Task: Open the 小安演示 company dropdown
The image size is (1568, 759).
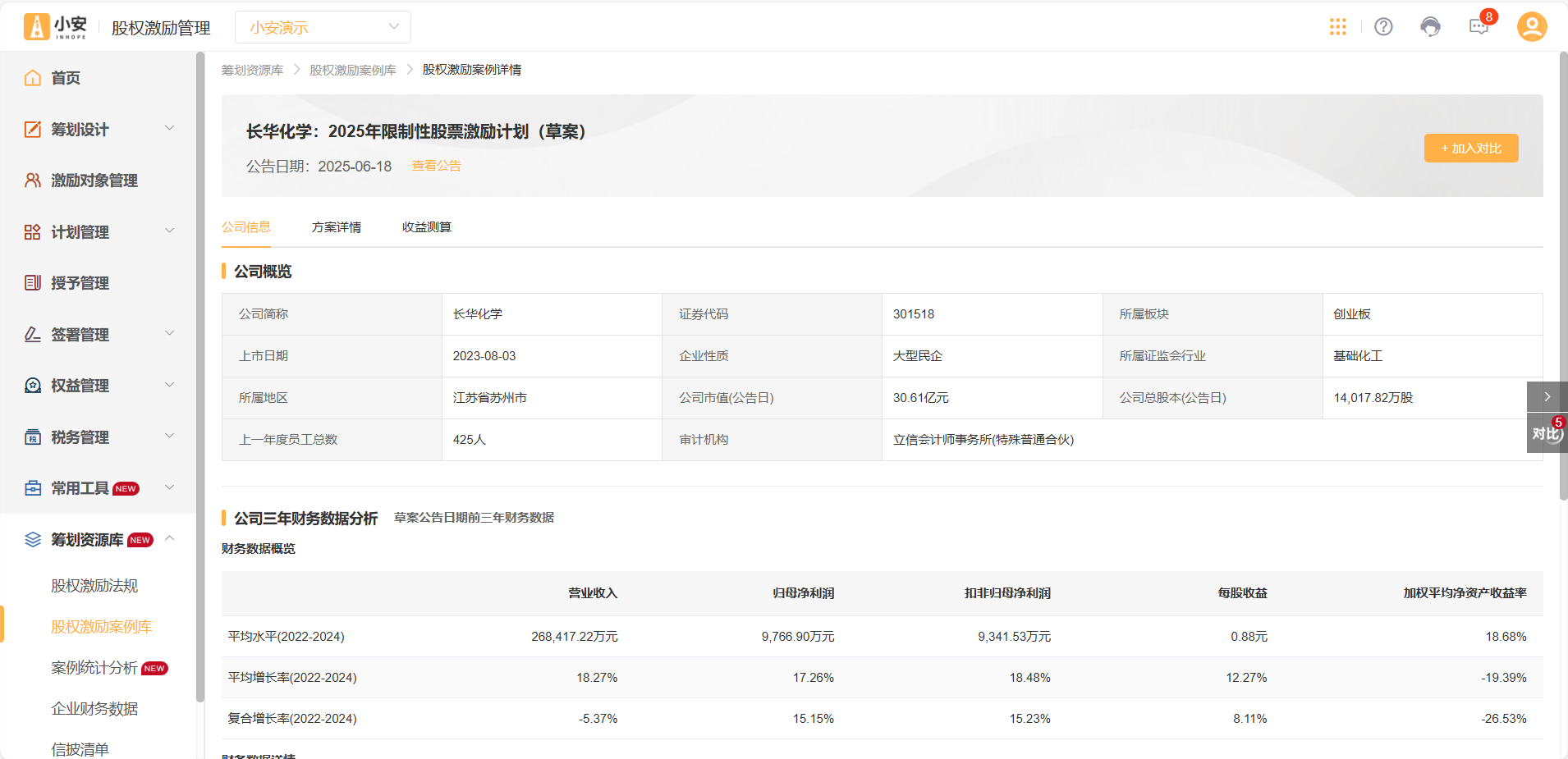Action: pyautogui.click(x=323, y=27)
